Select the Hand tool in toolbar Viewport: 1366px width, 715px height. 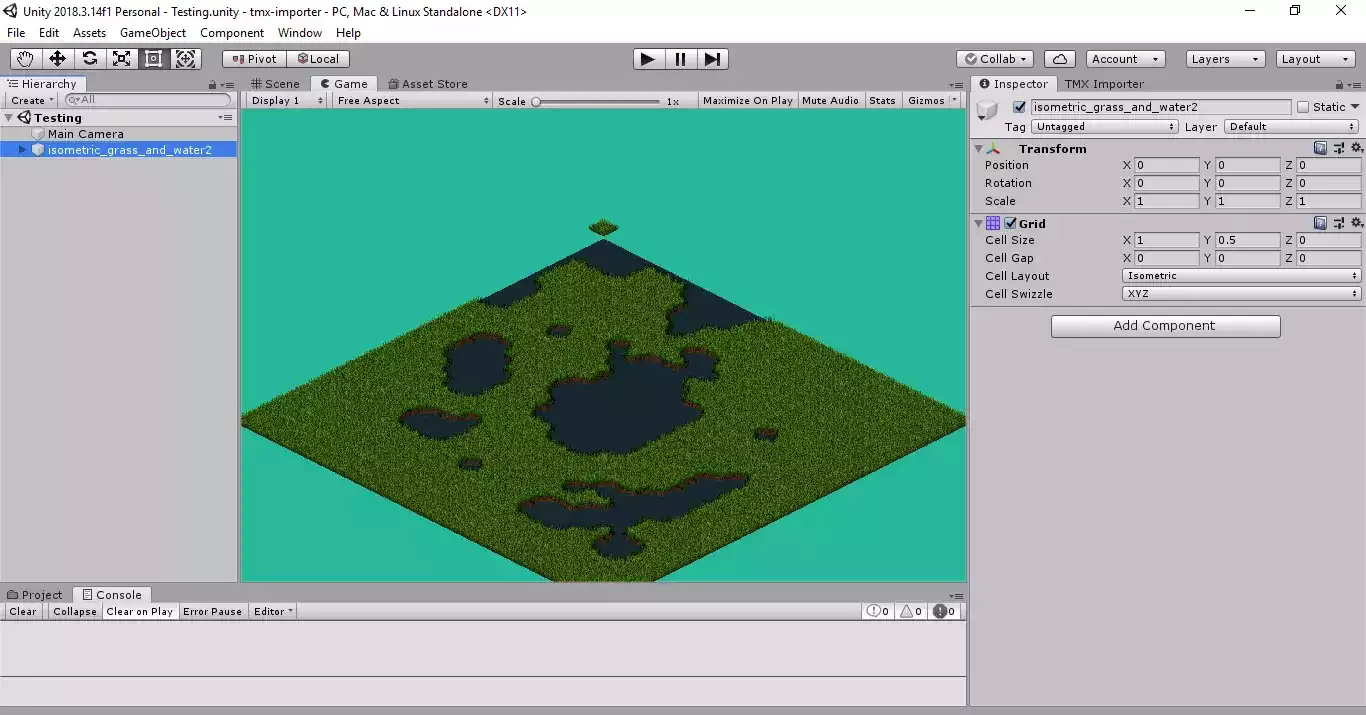[25, 59]
